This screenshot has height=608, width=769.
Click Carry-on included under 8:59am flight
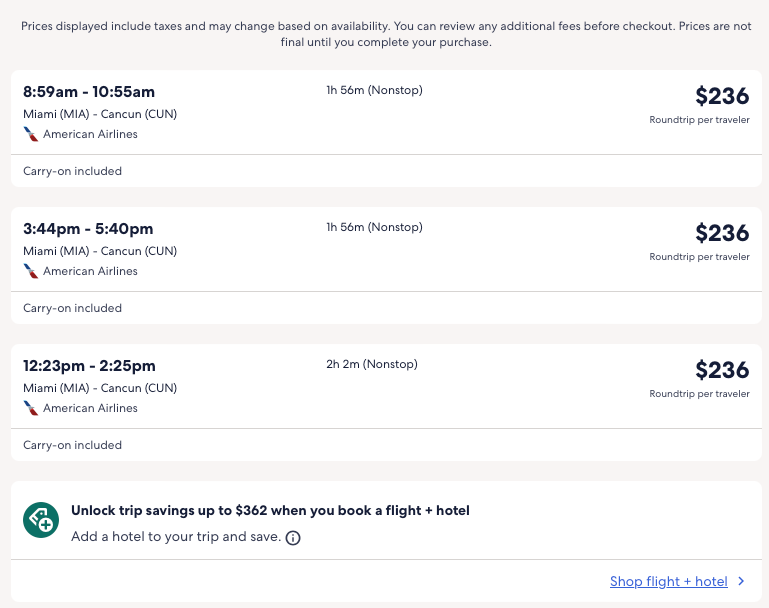pyautogui.click(x=72, y=171)
